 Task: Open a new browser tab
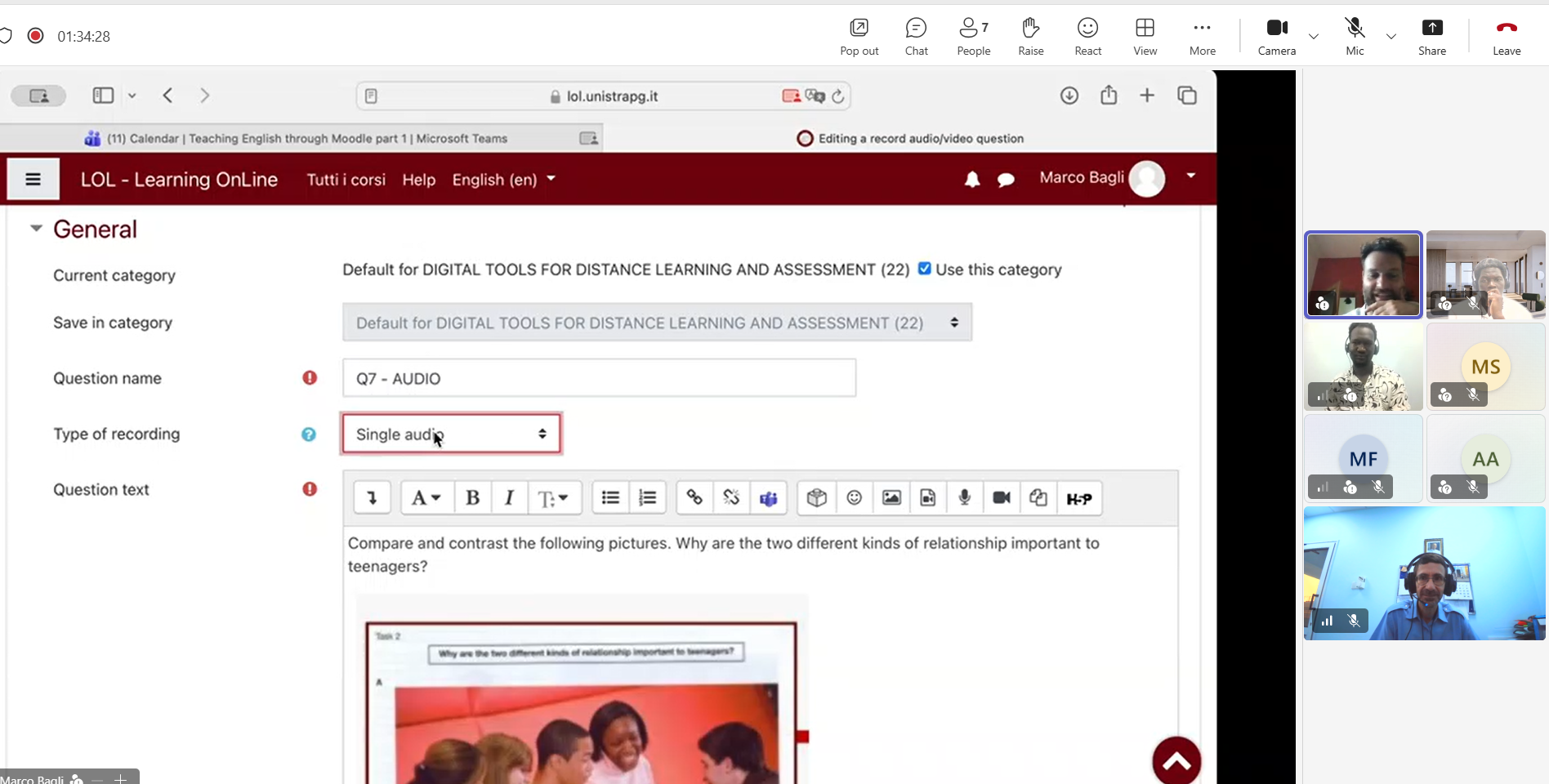coord(1147,96)
